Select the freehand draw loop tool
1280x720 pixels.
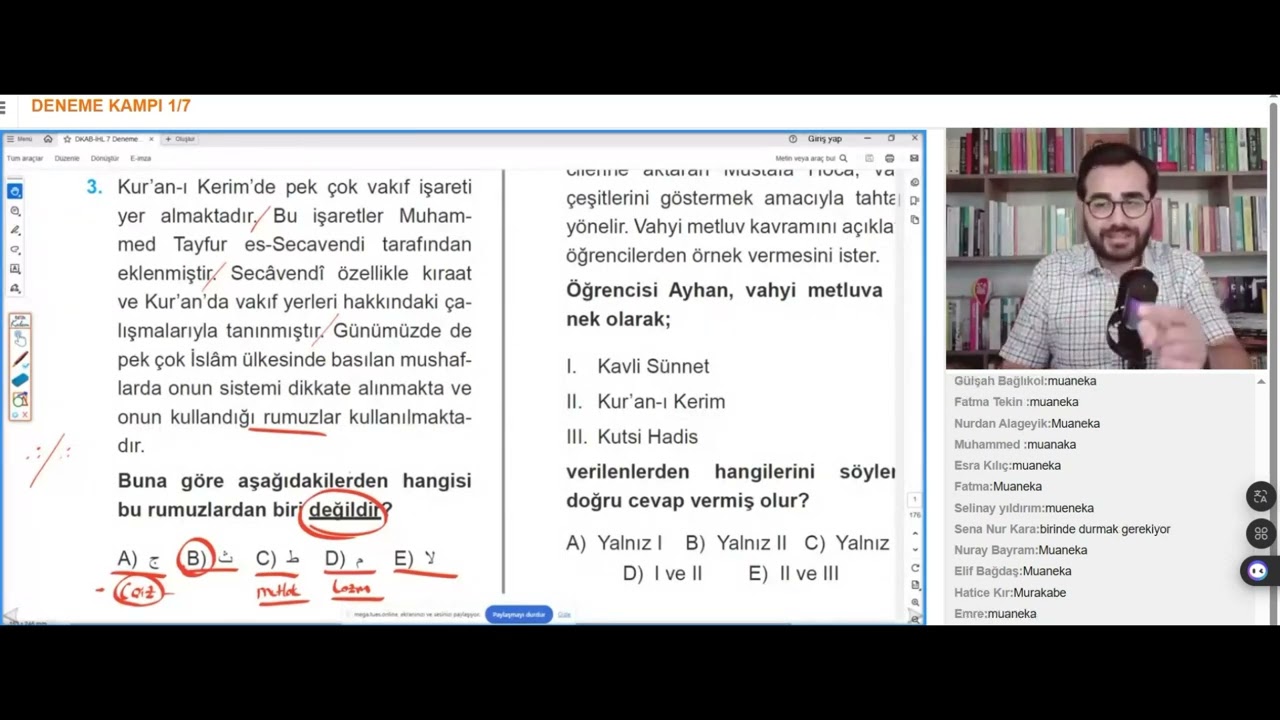[x=14, y=250]
